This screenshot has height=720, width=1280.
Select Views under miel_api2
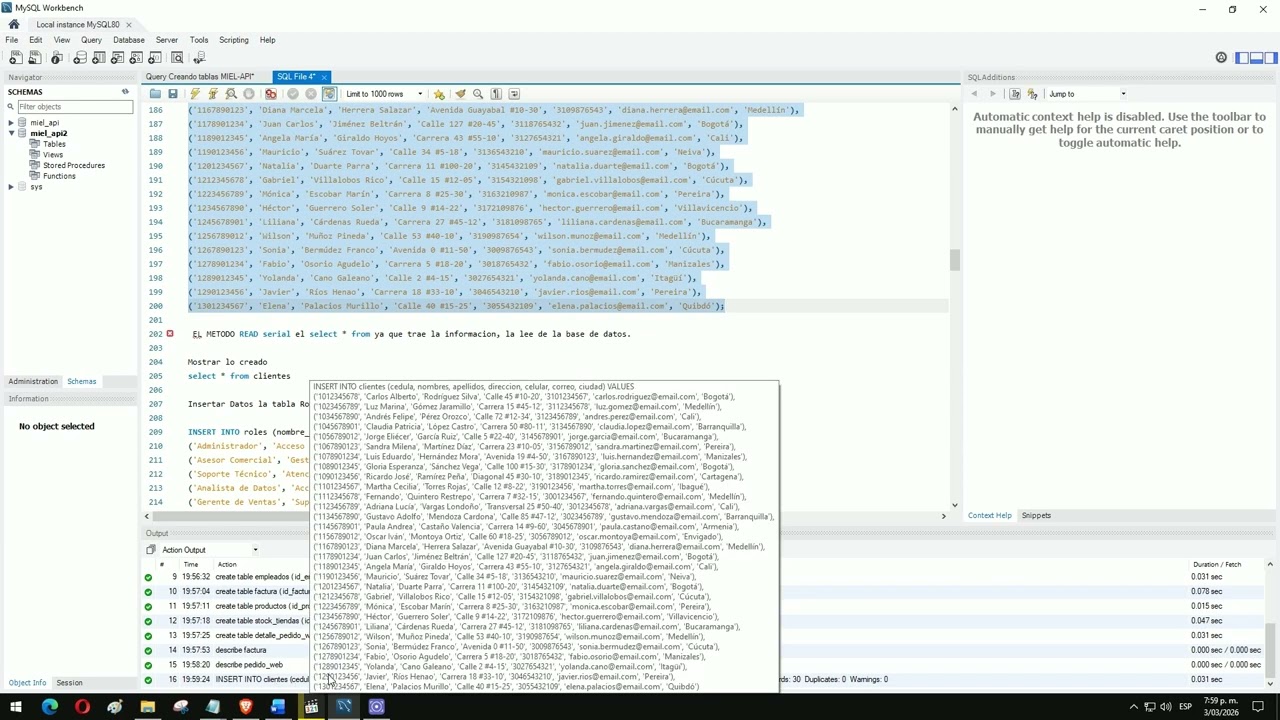pyautogui.click(x=53, y=155)
